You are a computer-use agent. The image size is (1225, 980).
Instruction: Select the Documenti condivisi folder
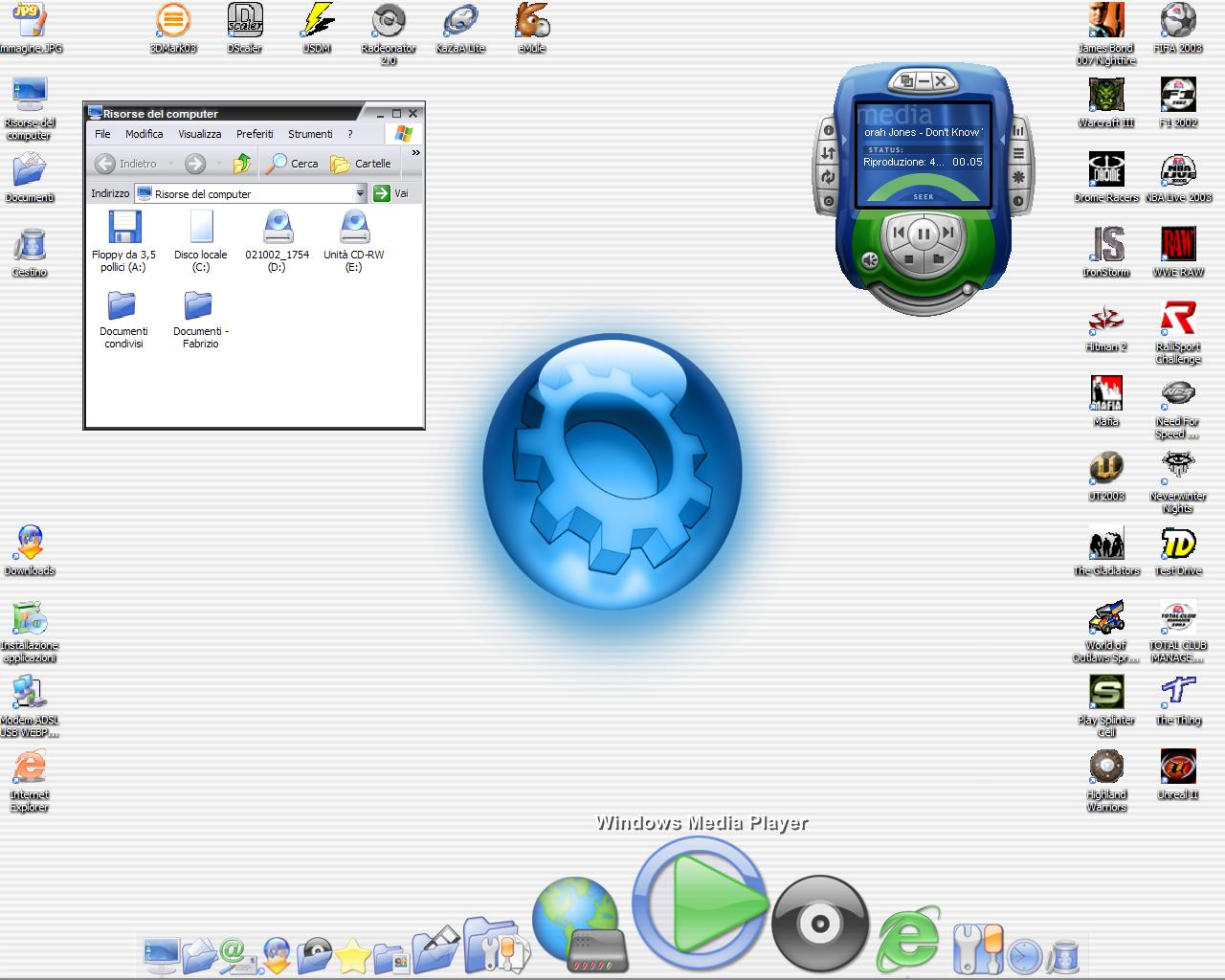(123, 319)
